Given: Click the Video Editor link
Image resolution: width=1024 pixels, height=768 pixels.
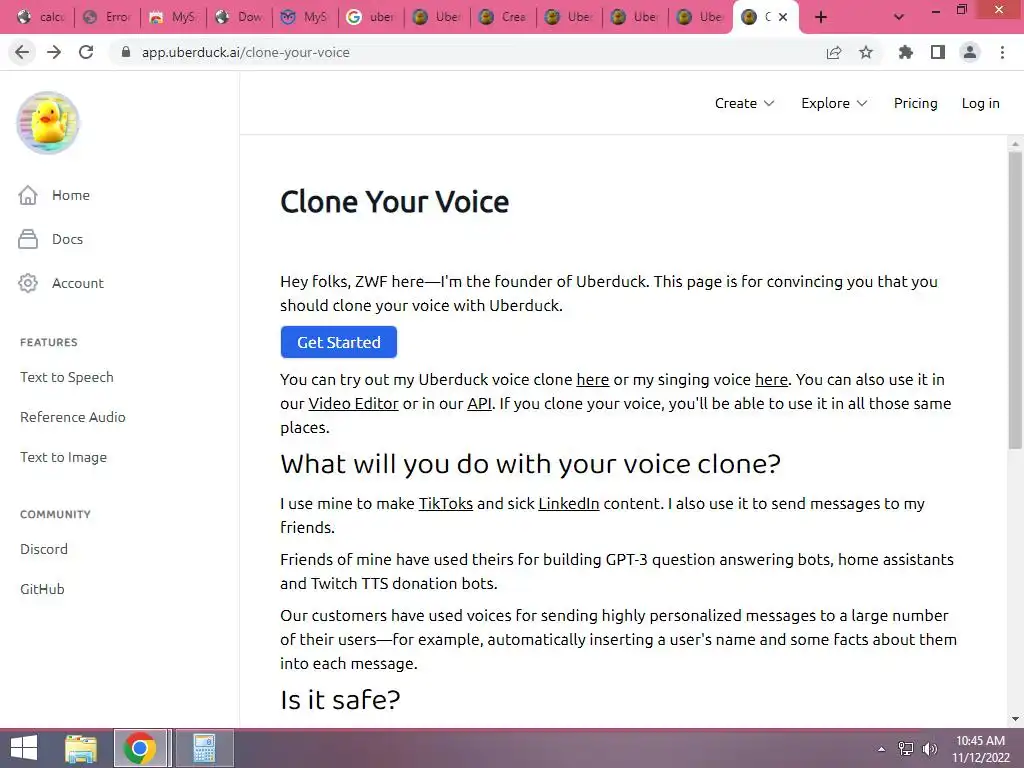Looking at the screenshot, I should [x=353, y=404].
